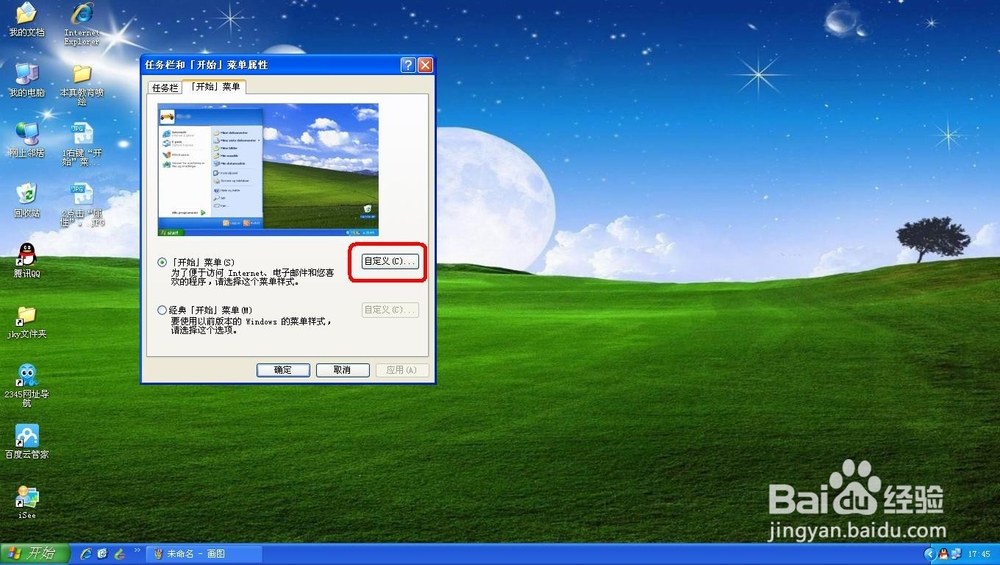Open the 我的电脑 desktop icon
This screenshot has height=565, width=1000.
point(26,80)
